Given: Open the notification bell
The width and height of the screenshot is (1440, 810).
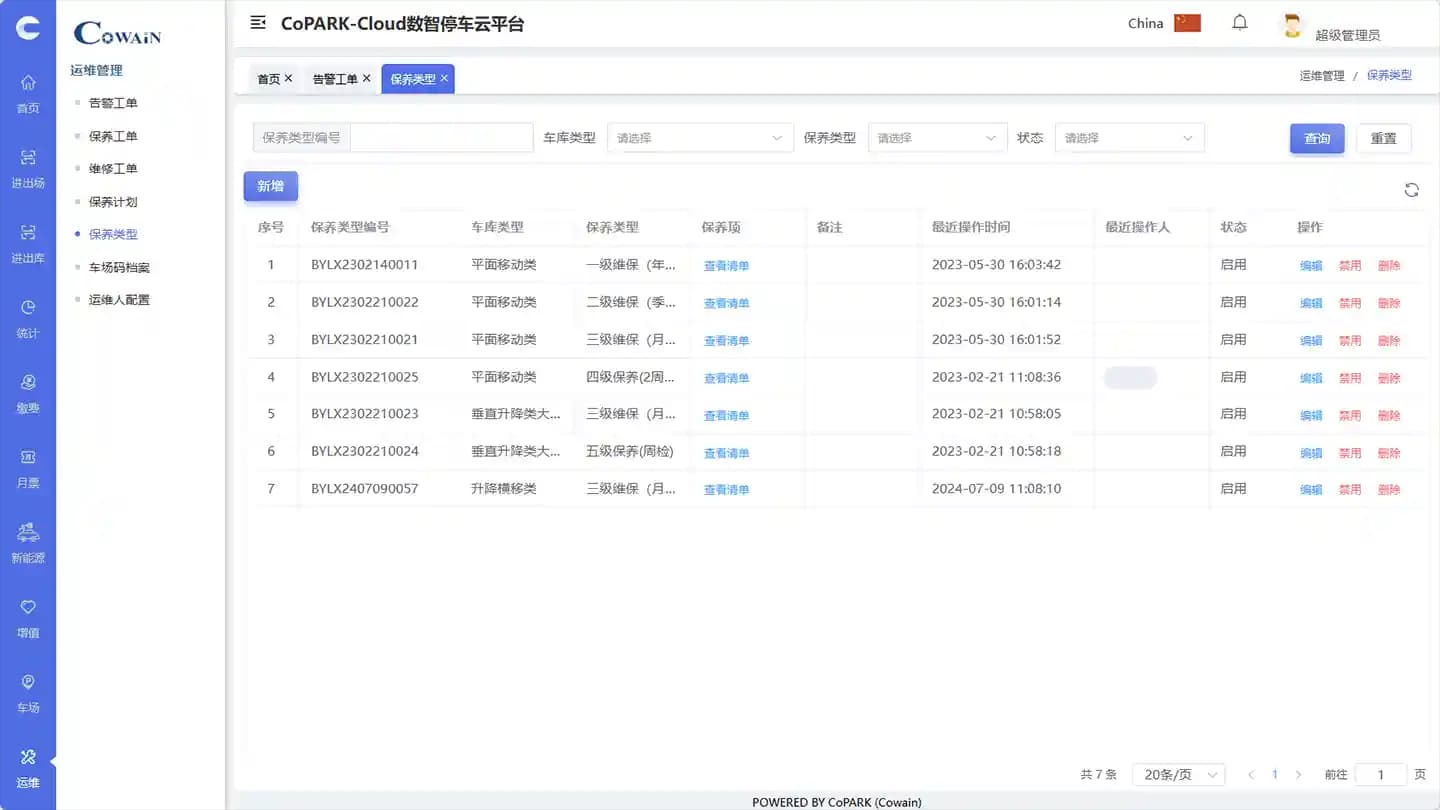Looking at the screenshot, I should 1240,22.
